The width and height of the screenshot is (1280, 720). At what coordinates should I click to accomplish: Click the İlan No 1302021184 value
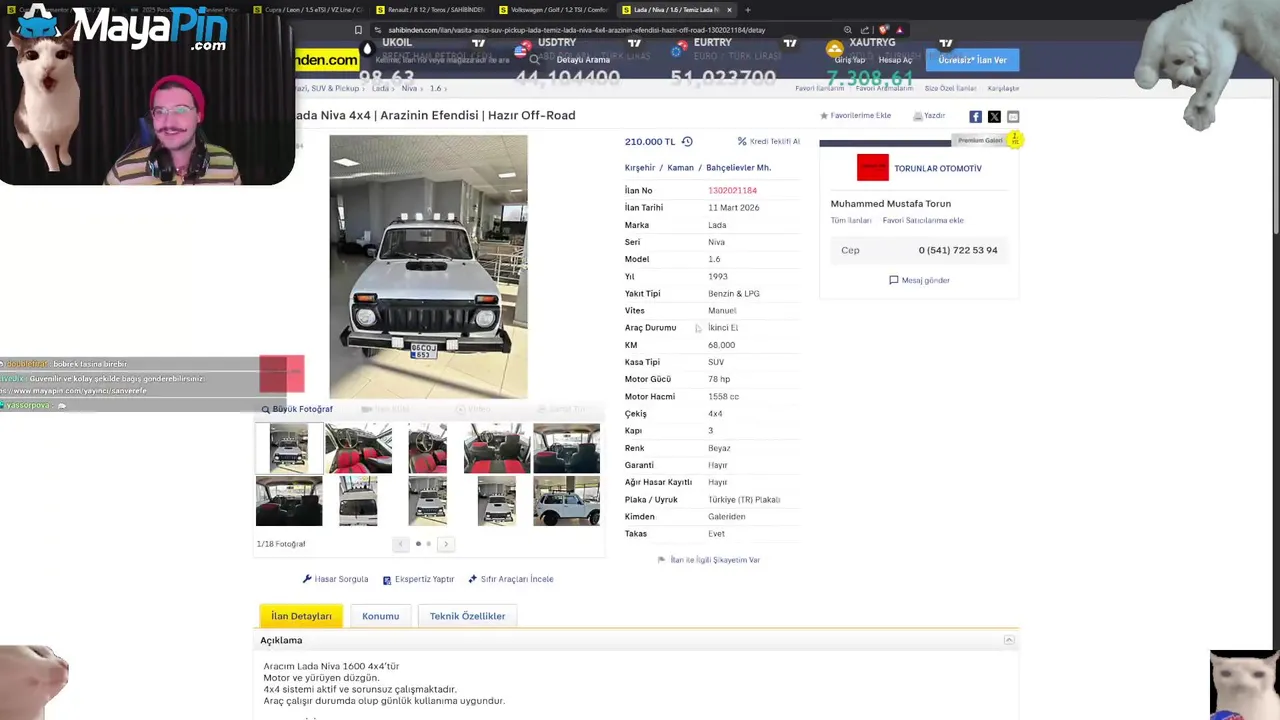732,190
